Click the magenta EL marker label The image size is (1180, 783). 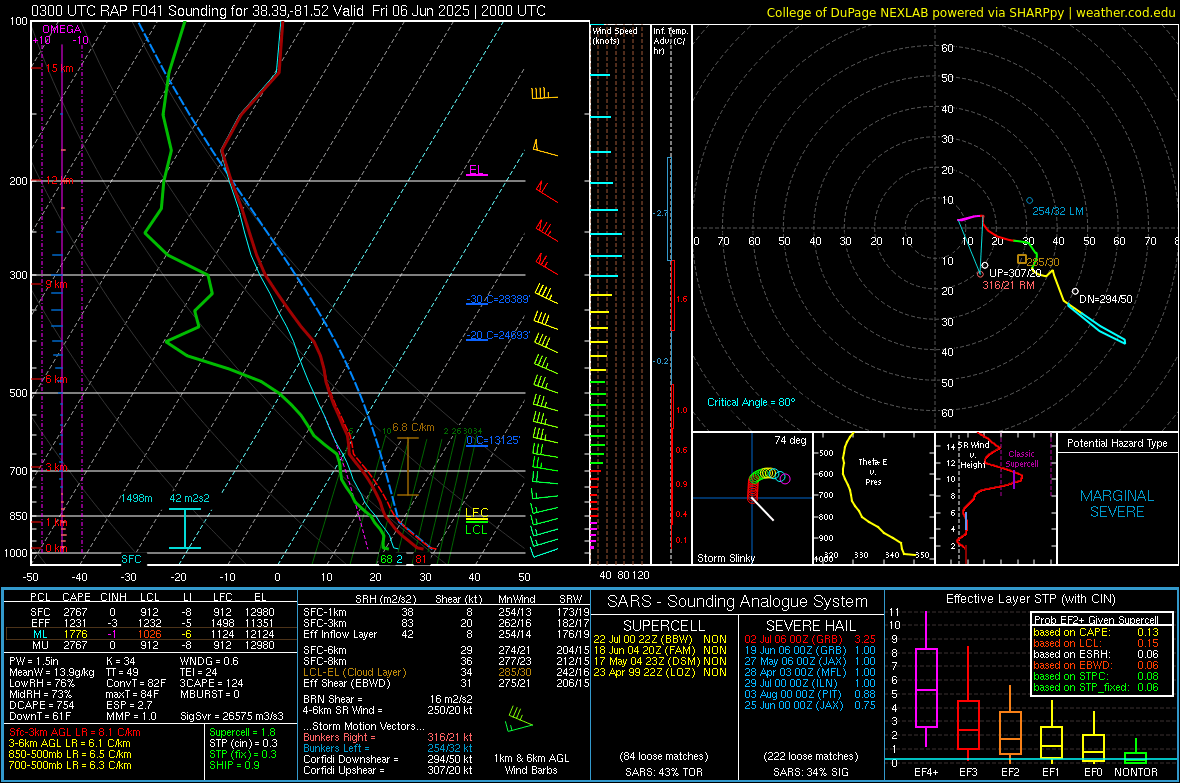pyautogui.click(x=476, y=169)
